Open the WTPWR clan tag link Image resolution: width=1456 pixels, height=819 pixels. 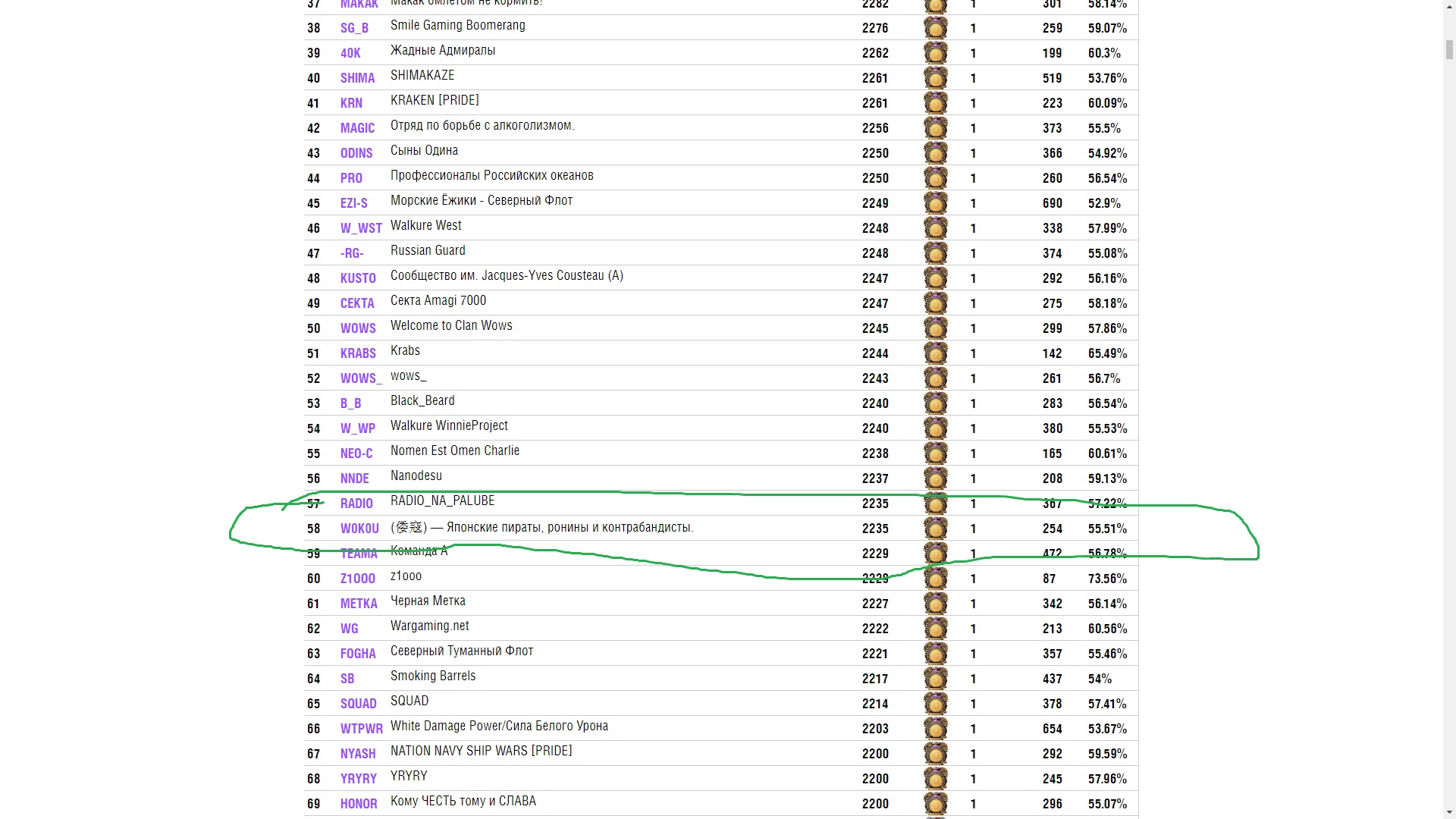(362, 729)
